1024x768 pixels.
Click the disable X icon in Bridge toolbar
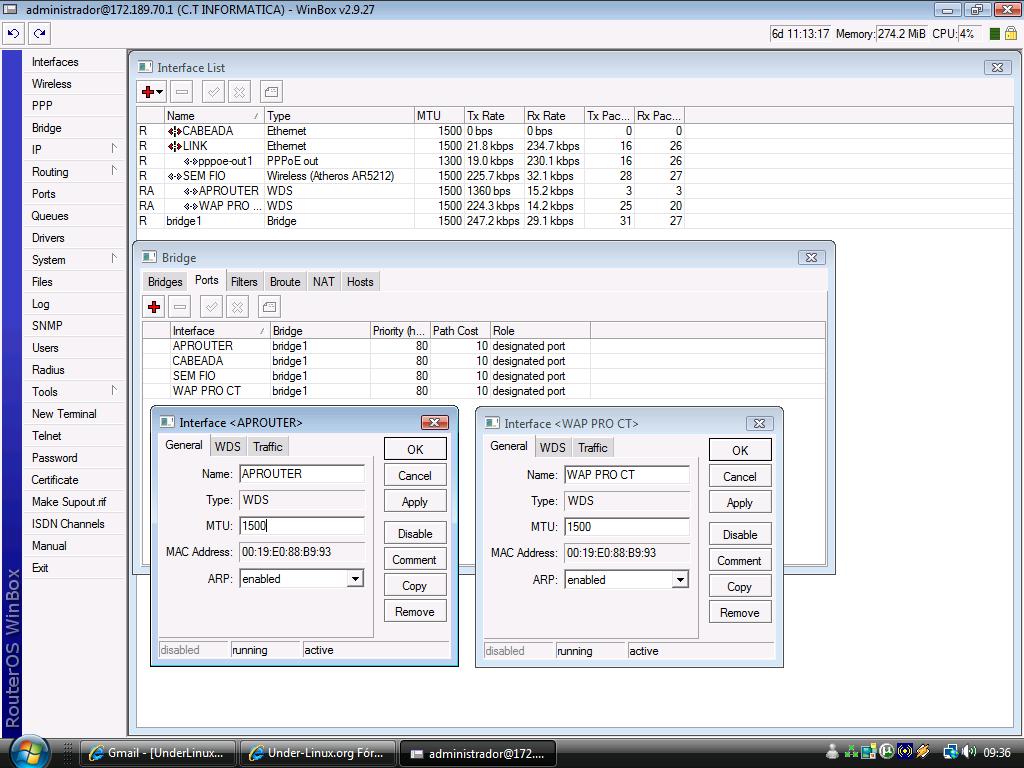[238, 307]
